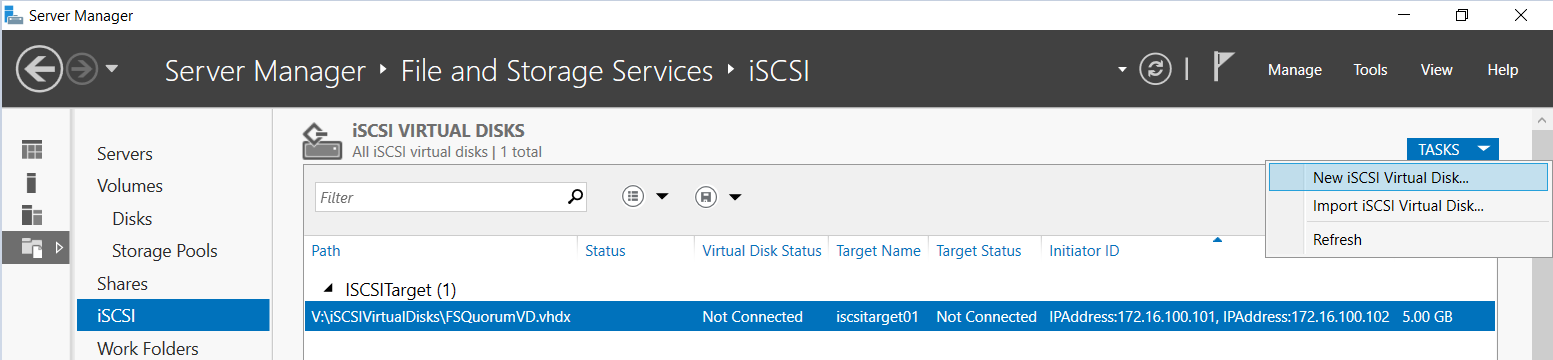Select Disks in the side menu

pos(132,219)
